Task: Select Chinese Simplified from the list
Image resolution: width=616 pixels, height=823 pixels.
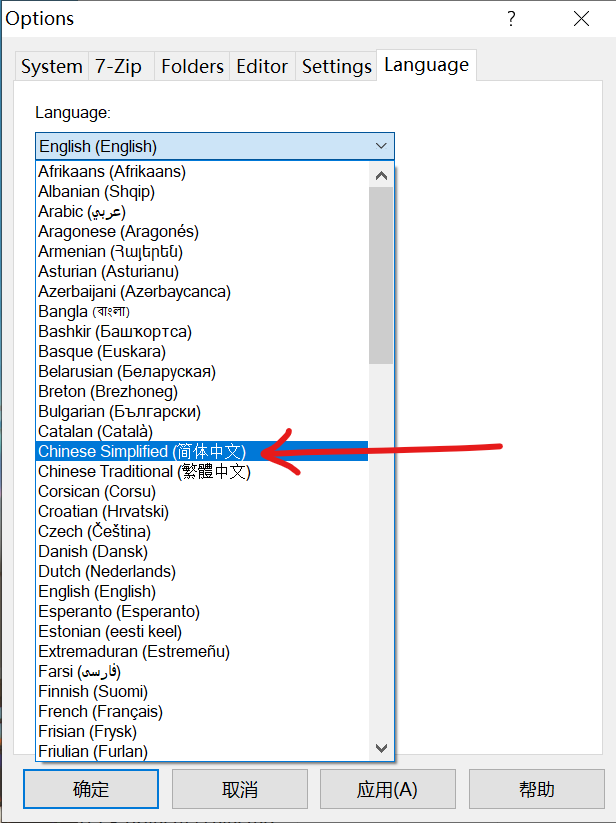Action: [141, 451]
